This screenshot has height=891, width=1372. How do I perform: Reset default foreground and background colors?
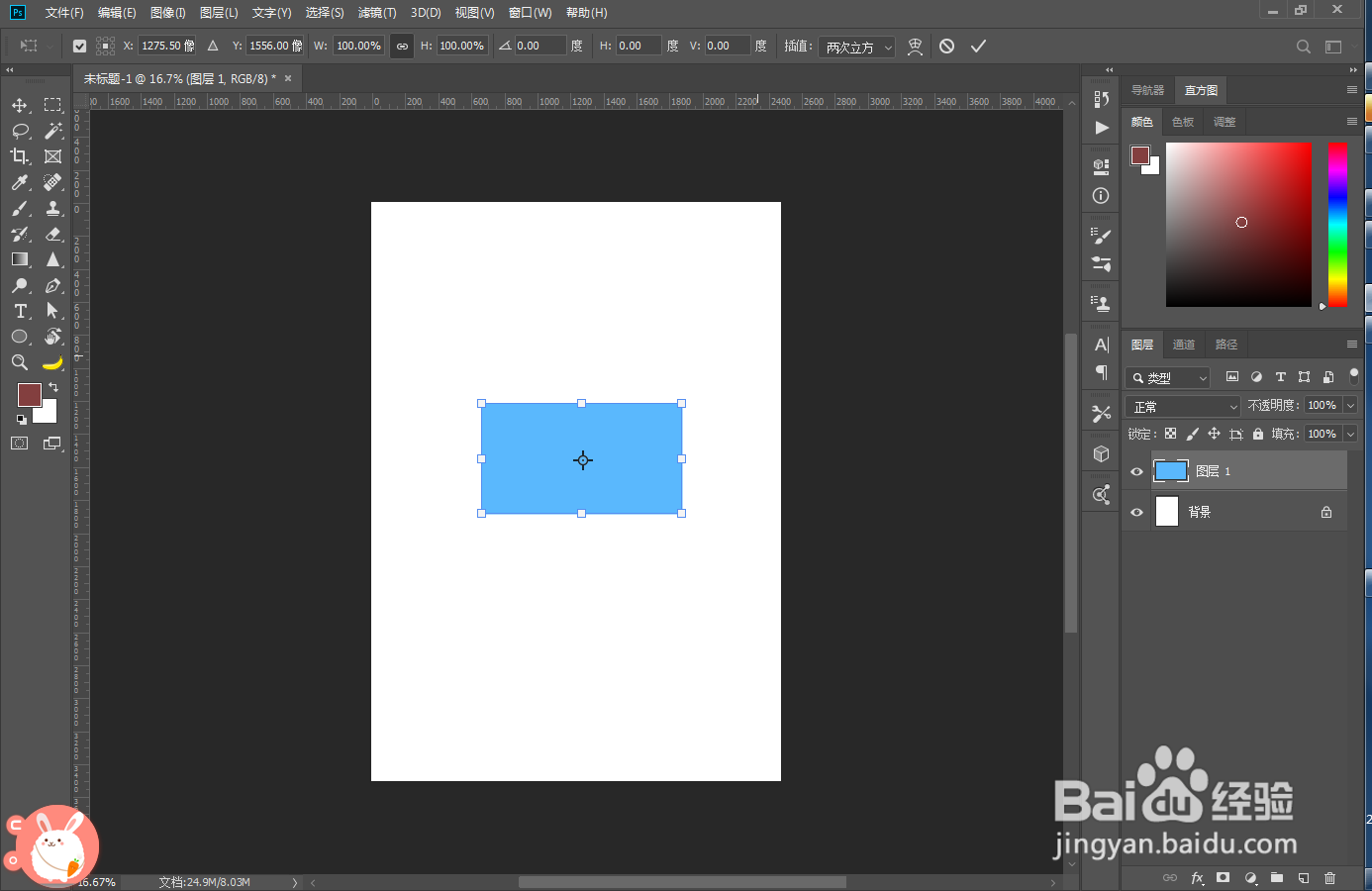[x=22, y=419]
